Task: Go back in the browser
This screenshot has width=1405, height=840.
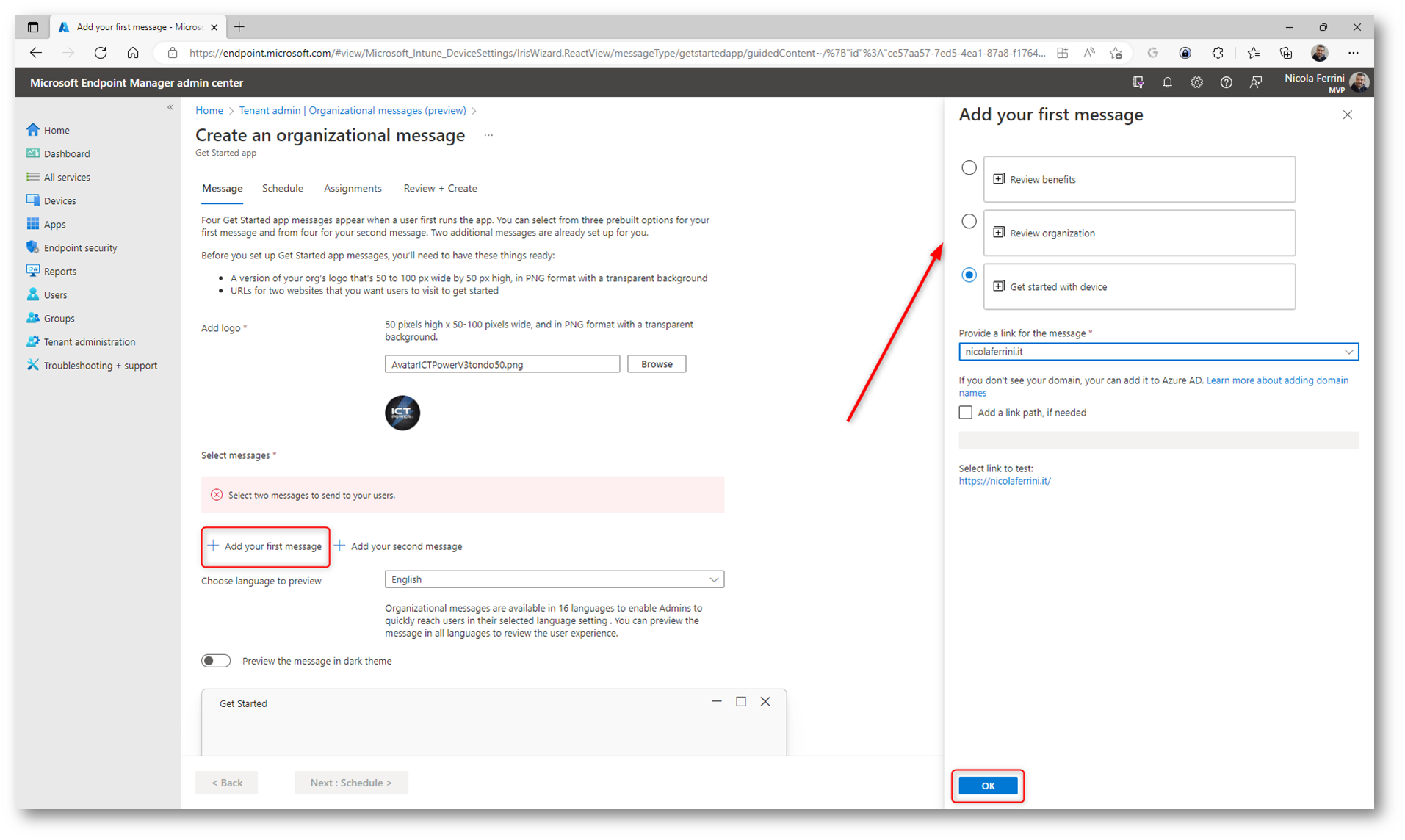Action: [36, 53]
